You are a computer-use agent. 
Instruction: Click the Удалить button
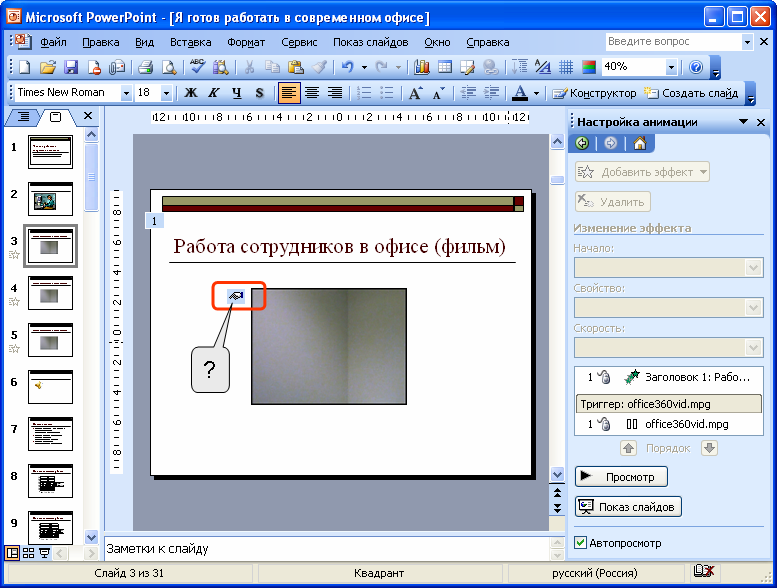click(612, 202)
